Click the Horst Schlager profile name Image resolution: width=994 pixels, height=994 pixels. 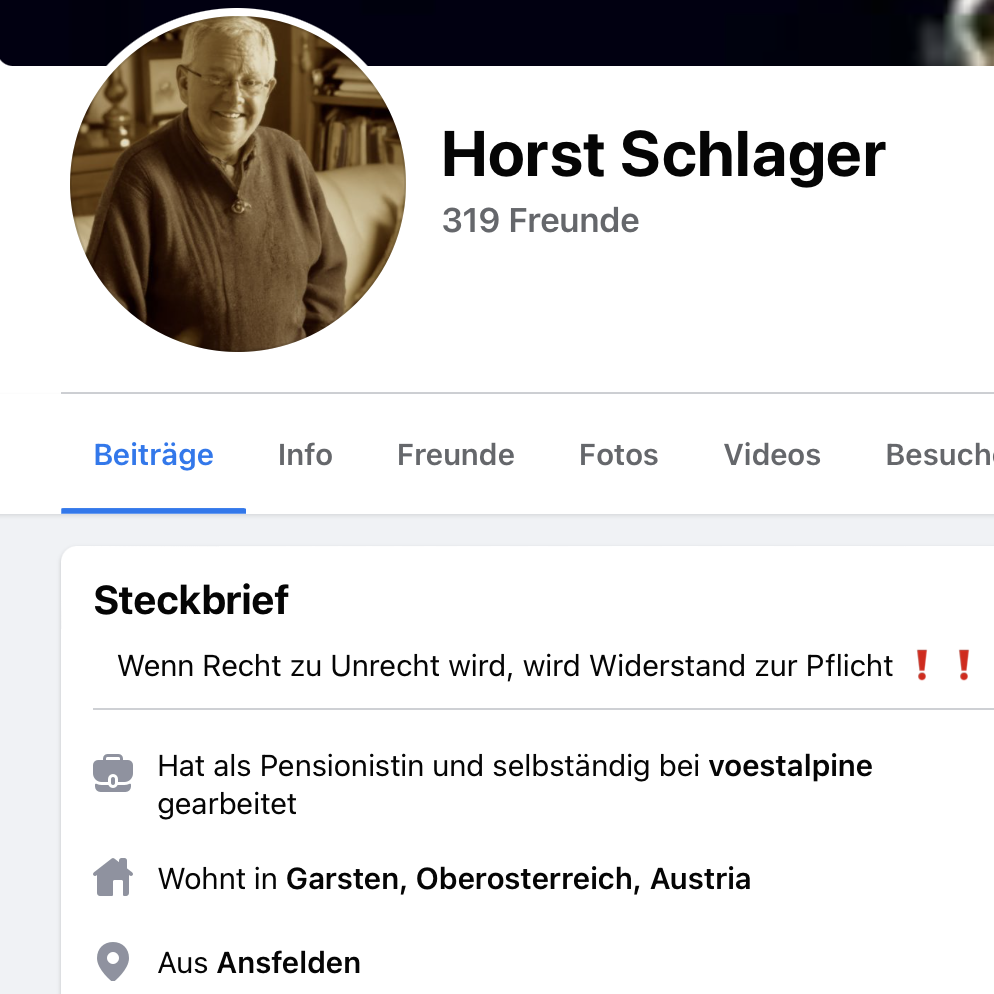click(x=664, y=154)
